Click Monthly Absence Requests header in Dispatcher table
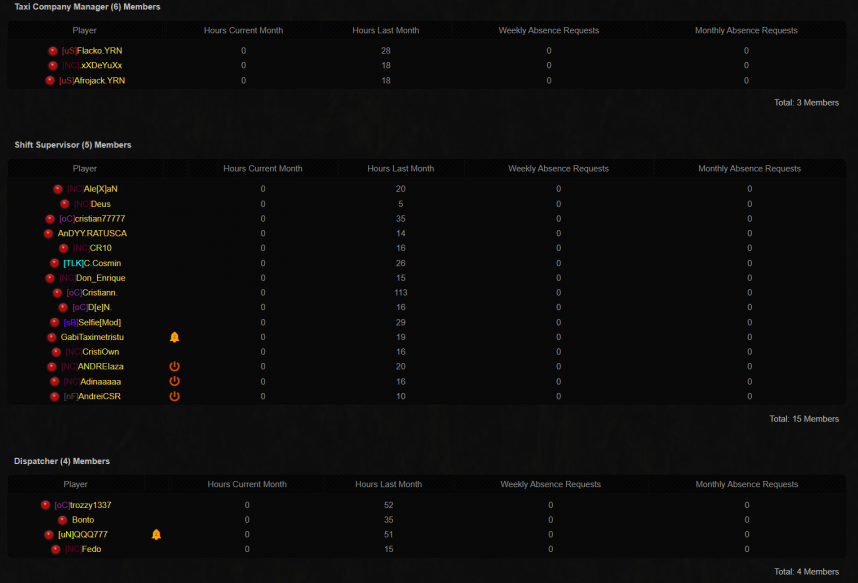Image resolution: width=858 pixels, height=583 pixels. click(x=746, y=484)
